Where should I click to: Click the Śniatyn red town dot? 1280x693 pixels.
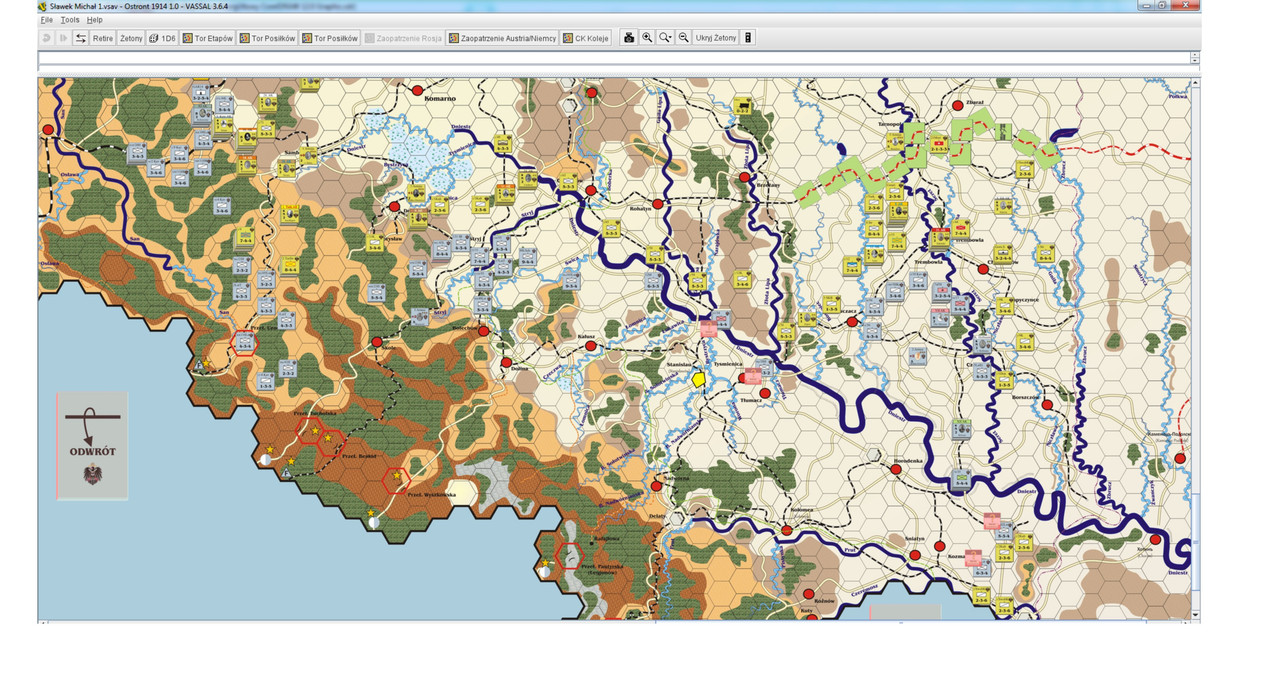pyautogui.click(x=914, y=554)
